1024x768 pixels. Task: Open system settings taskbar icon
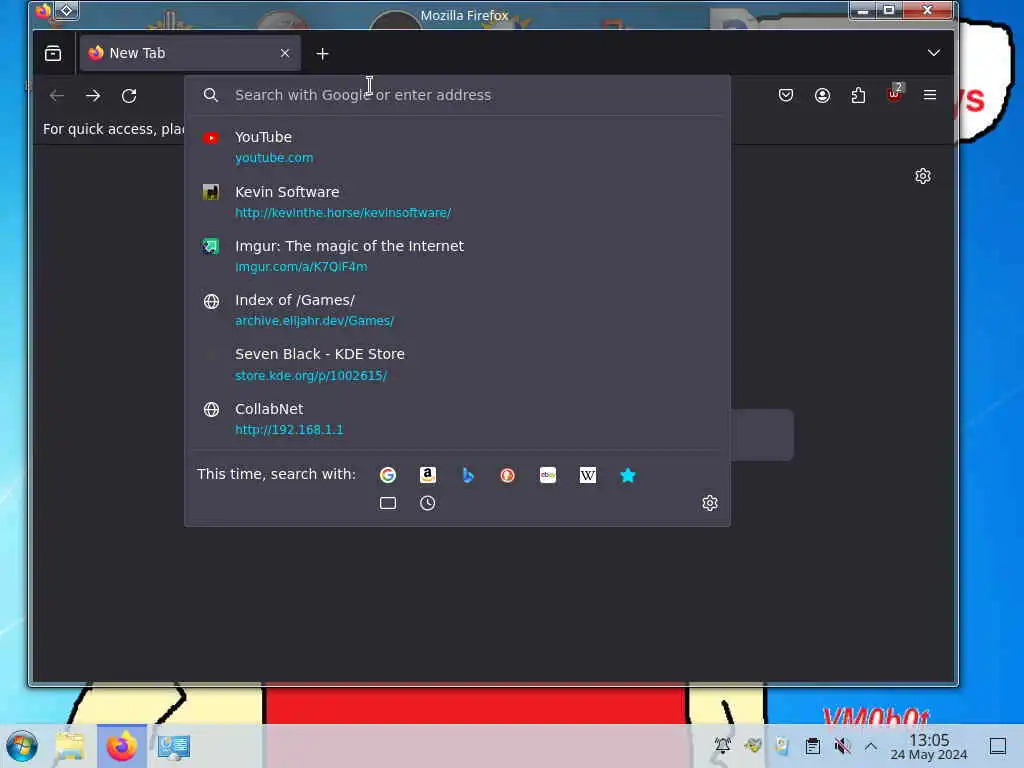pyautogui.click(x=174, y=746)
